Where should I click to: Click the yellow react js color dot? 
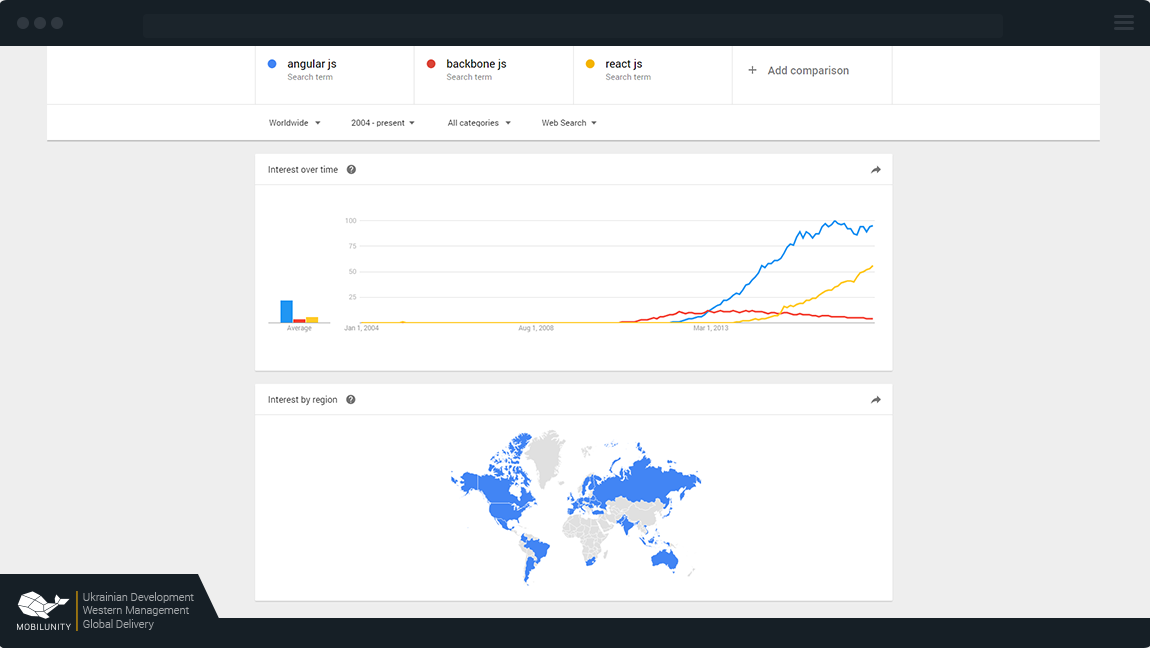[590, 64]
